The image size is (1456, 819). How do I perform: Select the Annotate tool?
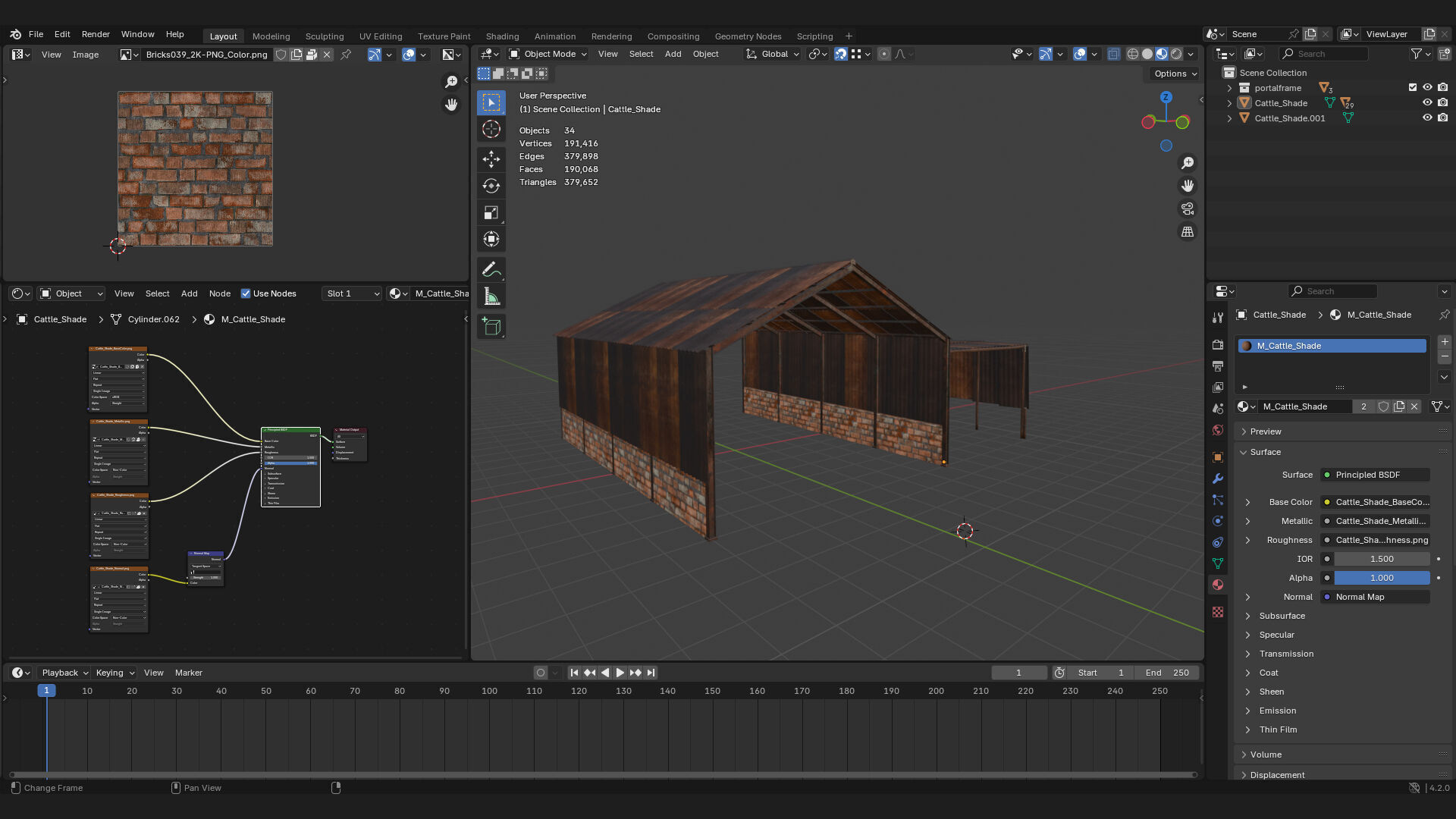point(491,270)
